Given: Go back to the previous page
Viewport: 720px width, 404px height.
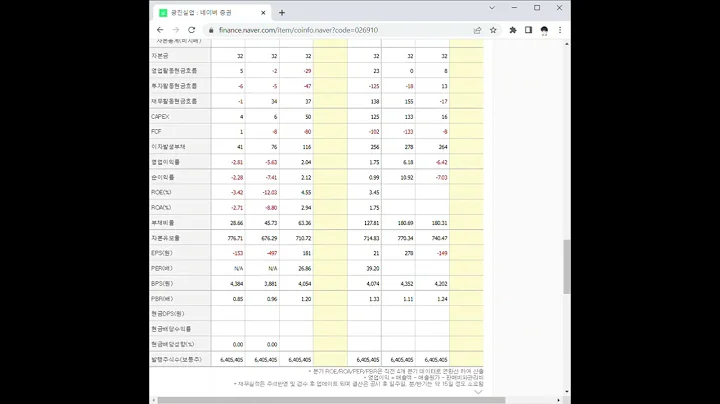Looking at the screenshot, I should [160, 30].
